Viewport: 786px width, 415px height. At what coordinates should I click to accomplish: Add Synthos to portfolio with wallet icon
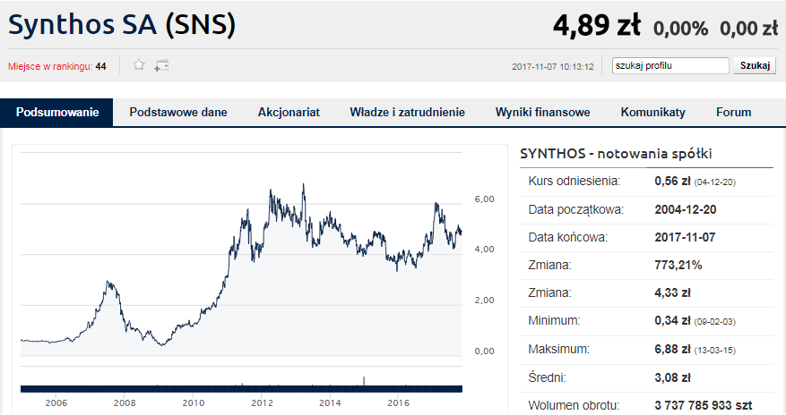point(161,65)
